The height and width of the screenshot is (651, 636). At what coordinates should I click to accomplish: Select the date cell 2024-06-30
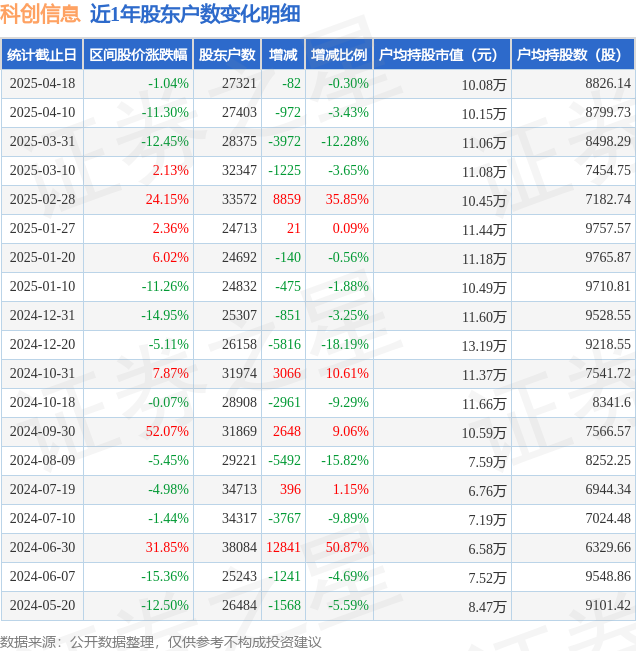pos(42,548)
